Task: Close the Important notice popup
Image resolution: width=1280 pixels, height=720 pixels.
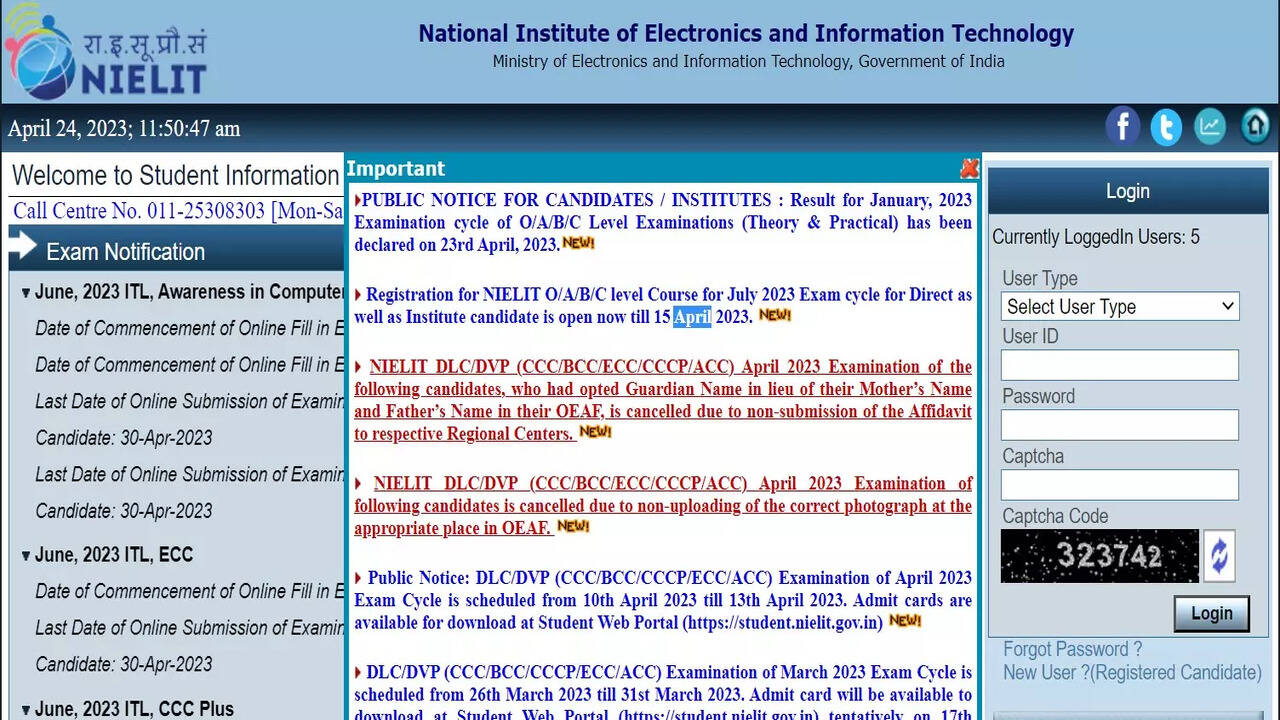Action: [x=968, y=168]
